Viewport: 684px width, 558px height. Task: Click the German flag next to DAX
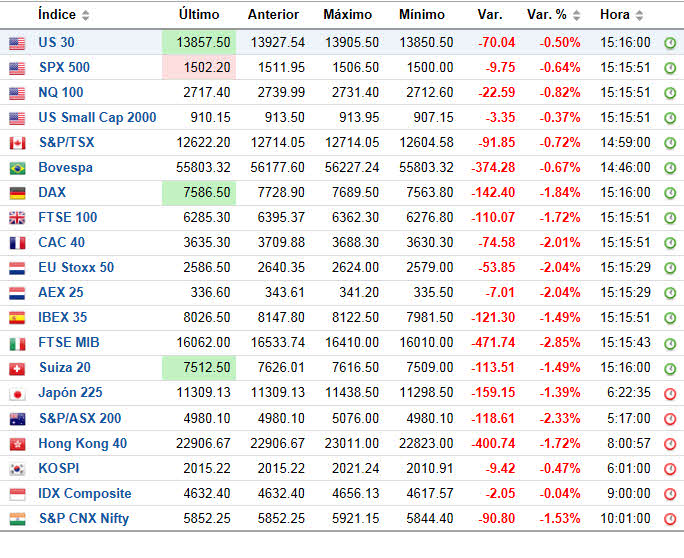point(17,193)
